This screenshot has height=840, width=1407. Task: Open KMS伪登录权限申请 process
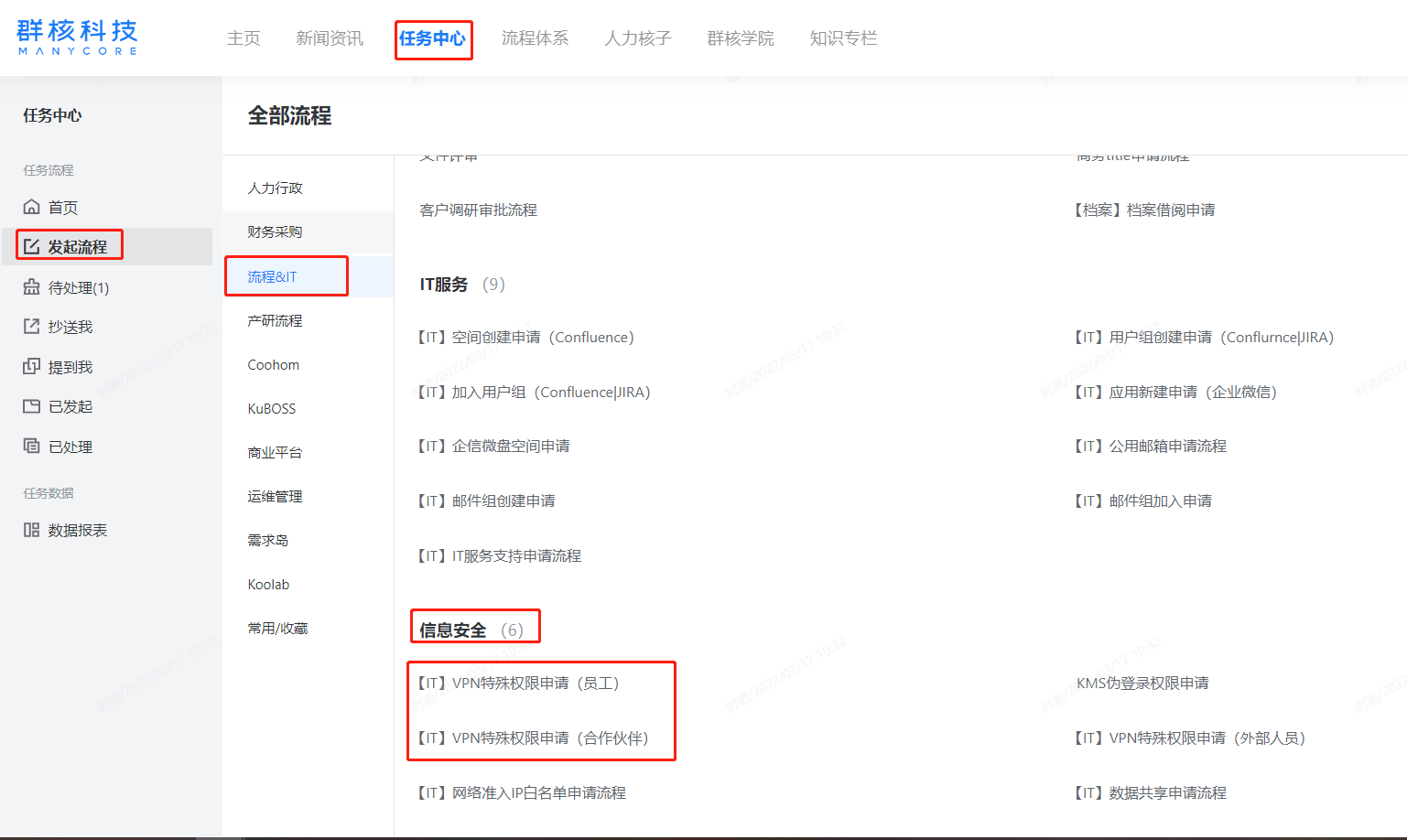coord(1142,683)
